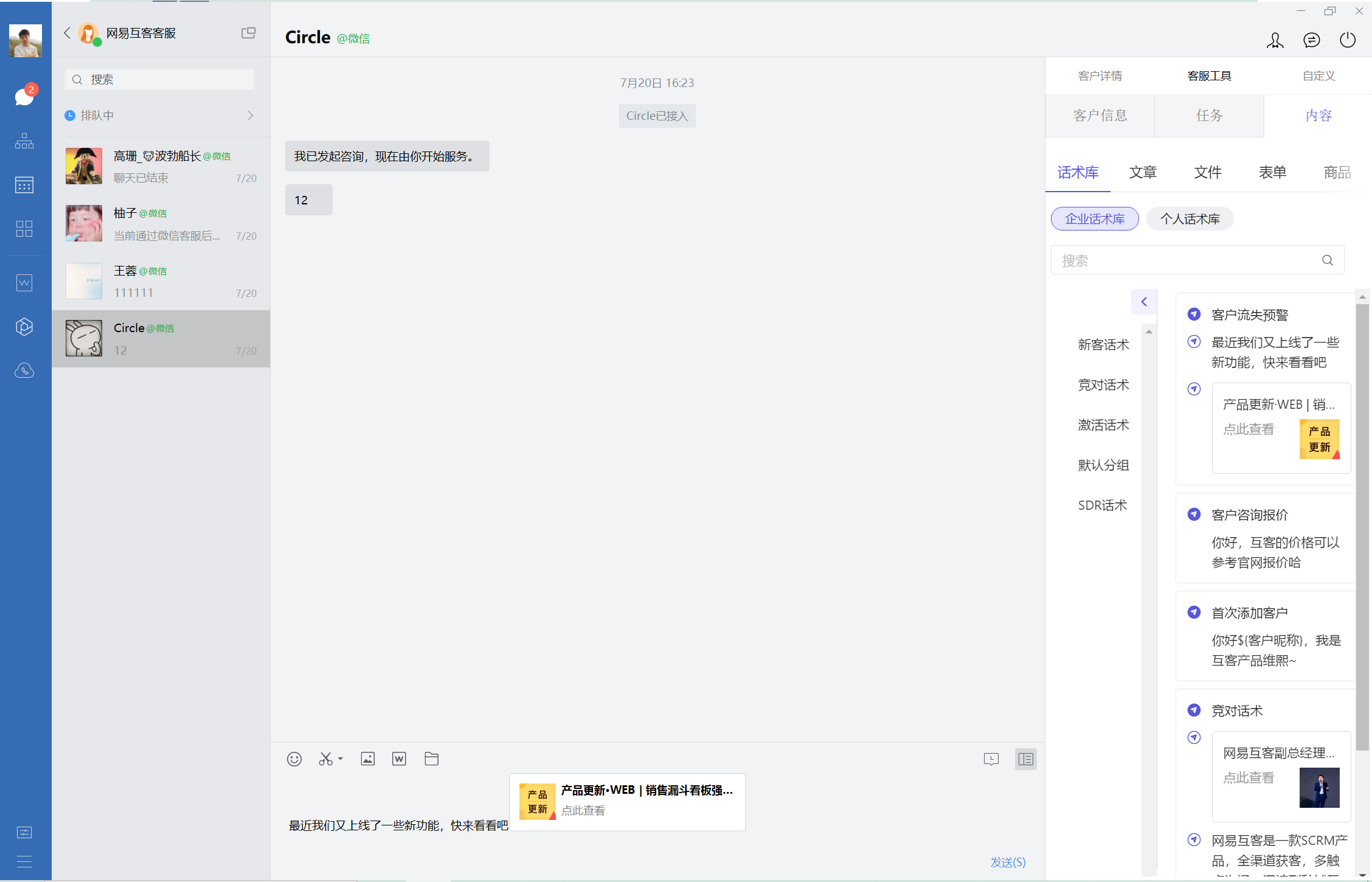Click the chat bubble icon in header
This screenshot has height=882, width=1372.
(x=1312, y=40)
